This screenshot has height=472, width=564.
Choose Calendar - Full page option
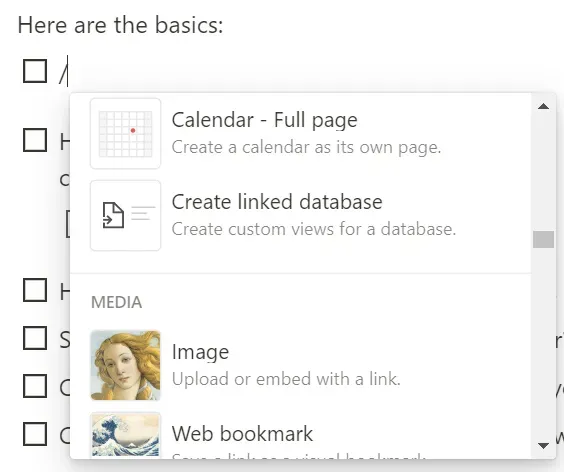(300, 133)
